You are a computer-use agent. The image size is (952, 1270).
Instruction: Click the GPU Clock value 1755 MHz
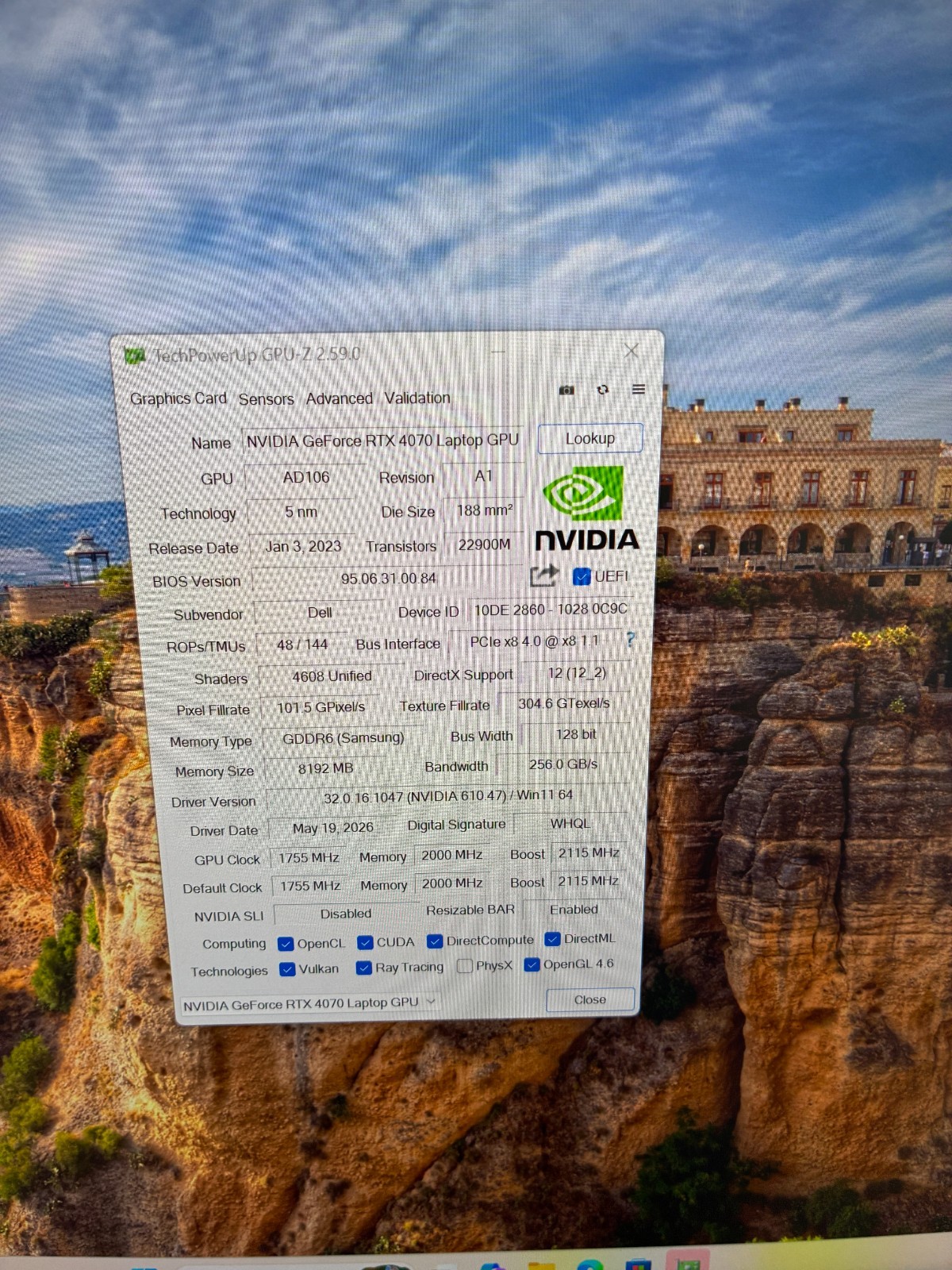309,858
